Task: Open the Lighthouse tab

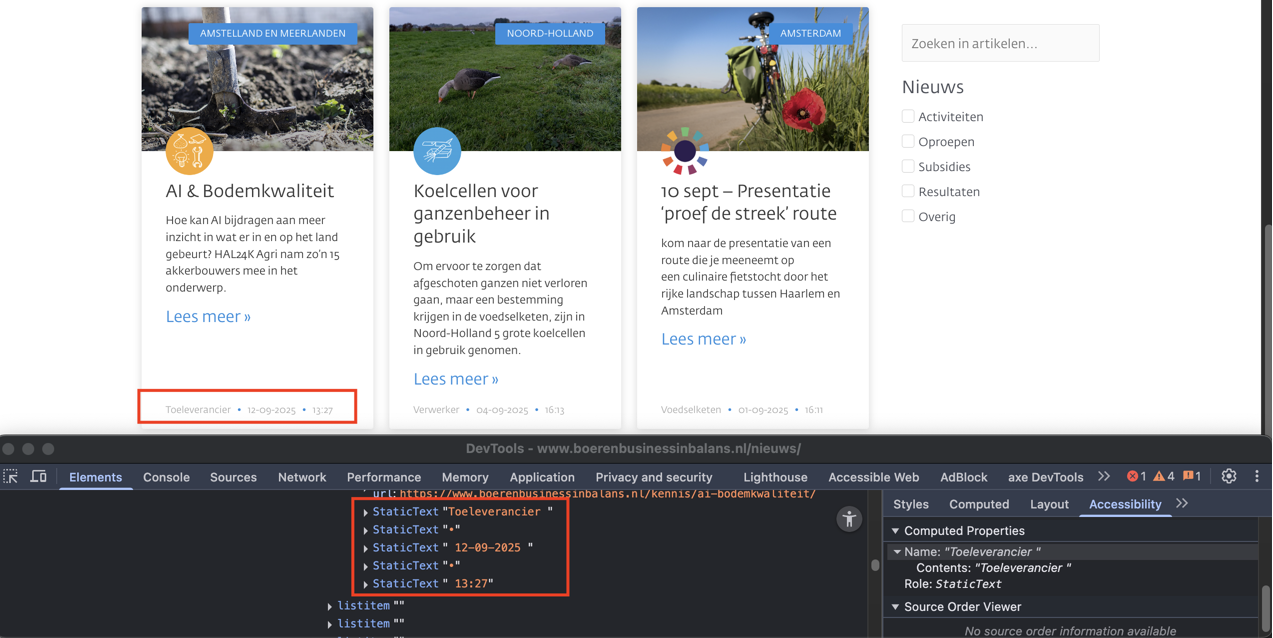Action: point(775,477)
